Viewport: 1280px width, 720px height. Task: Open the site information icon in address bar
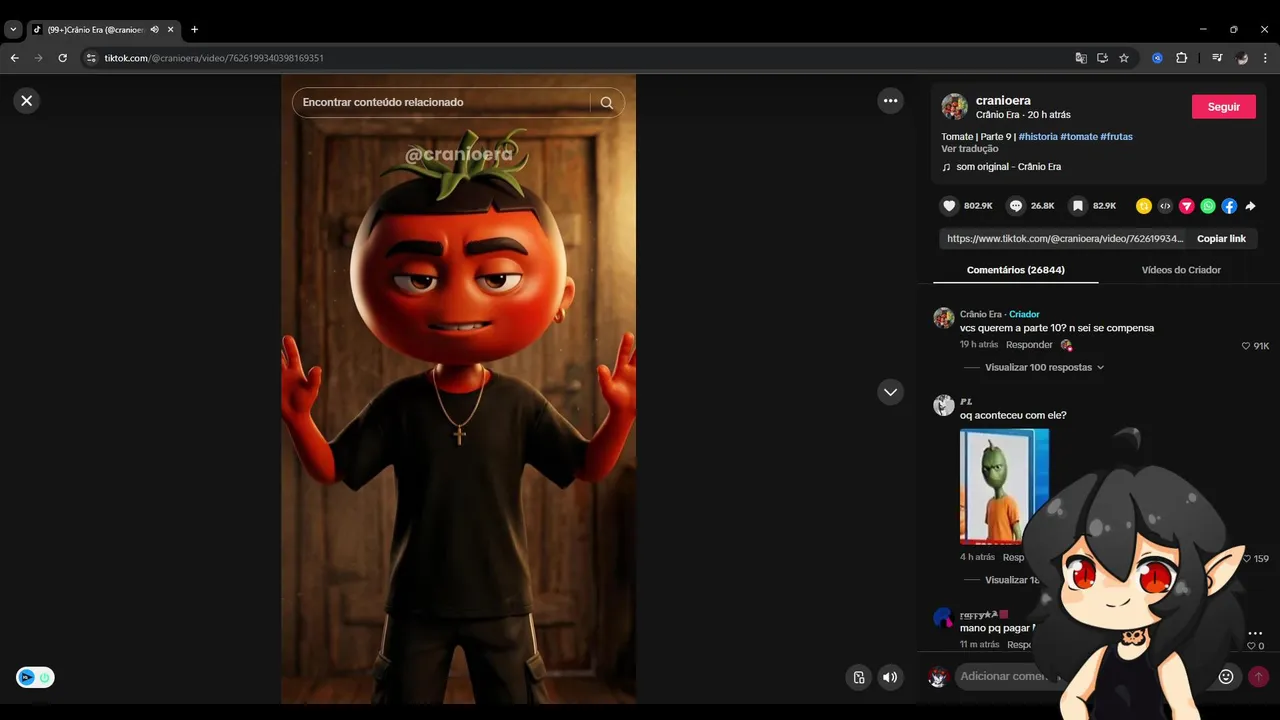[91, 58]
